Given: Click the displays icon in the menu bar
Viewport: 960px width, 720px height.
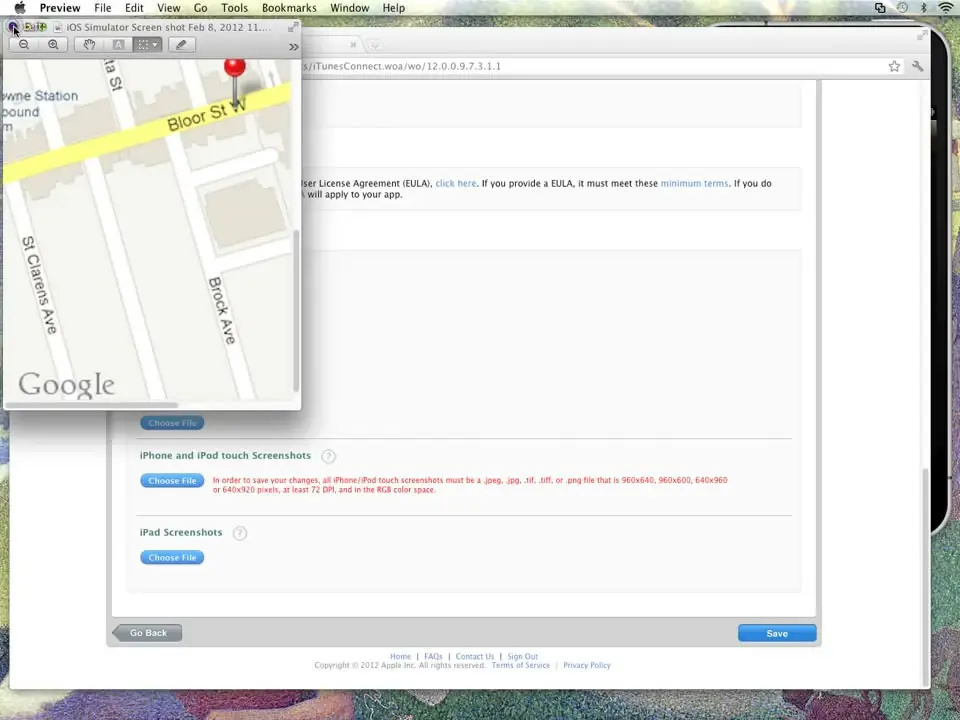Looking at the screenshot, I should coord(880,8).
